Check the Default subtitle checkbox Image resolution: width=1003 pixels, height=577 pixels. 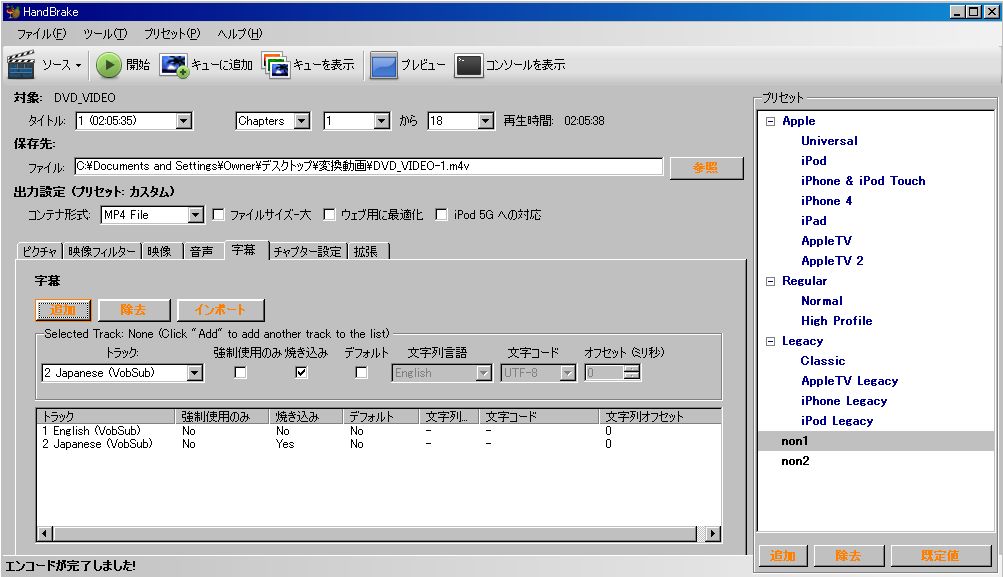click(x=361, y=372)
